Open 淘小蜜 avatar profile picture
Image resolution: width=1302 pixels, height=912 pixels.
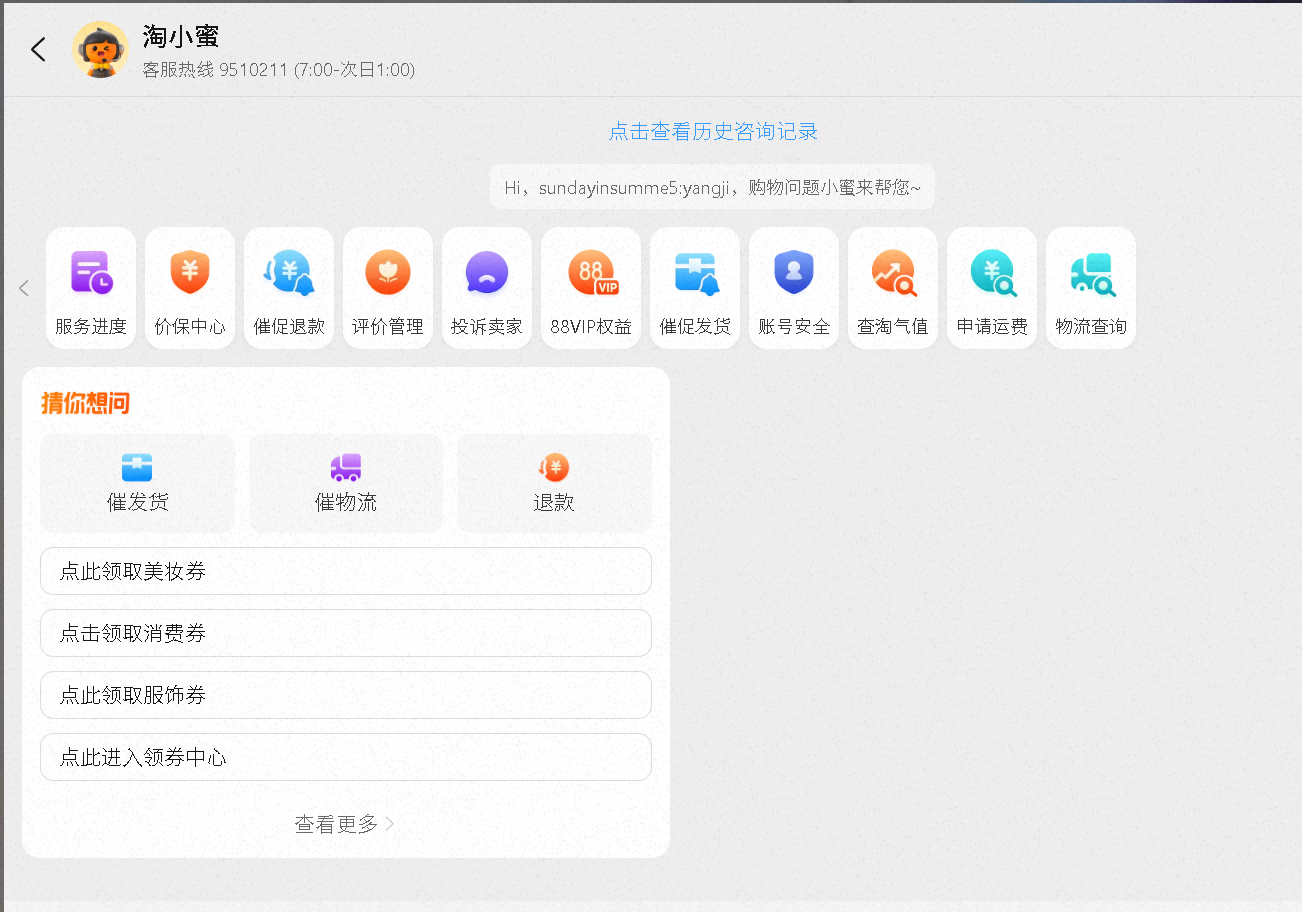(100, 49)
